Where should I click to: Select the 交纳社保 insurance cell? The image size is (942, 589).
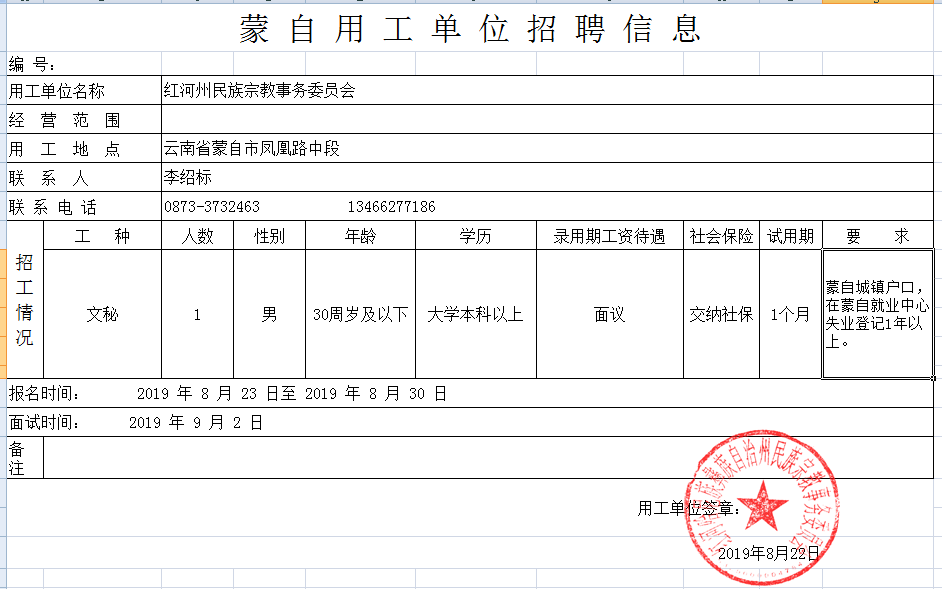pyautogui.click(x=721, y=314)
